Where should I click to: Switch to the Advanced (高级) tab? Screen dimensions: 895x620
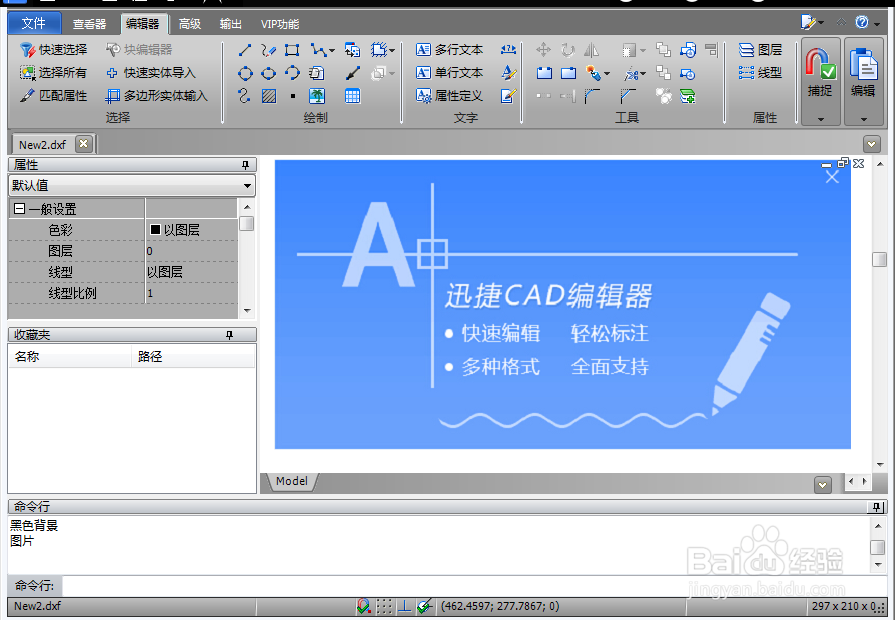tap(190, 24)
